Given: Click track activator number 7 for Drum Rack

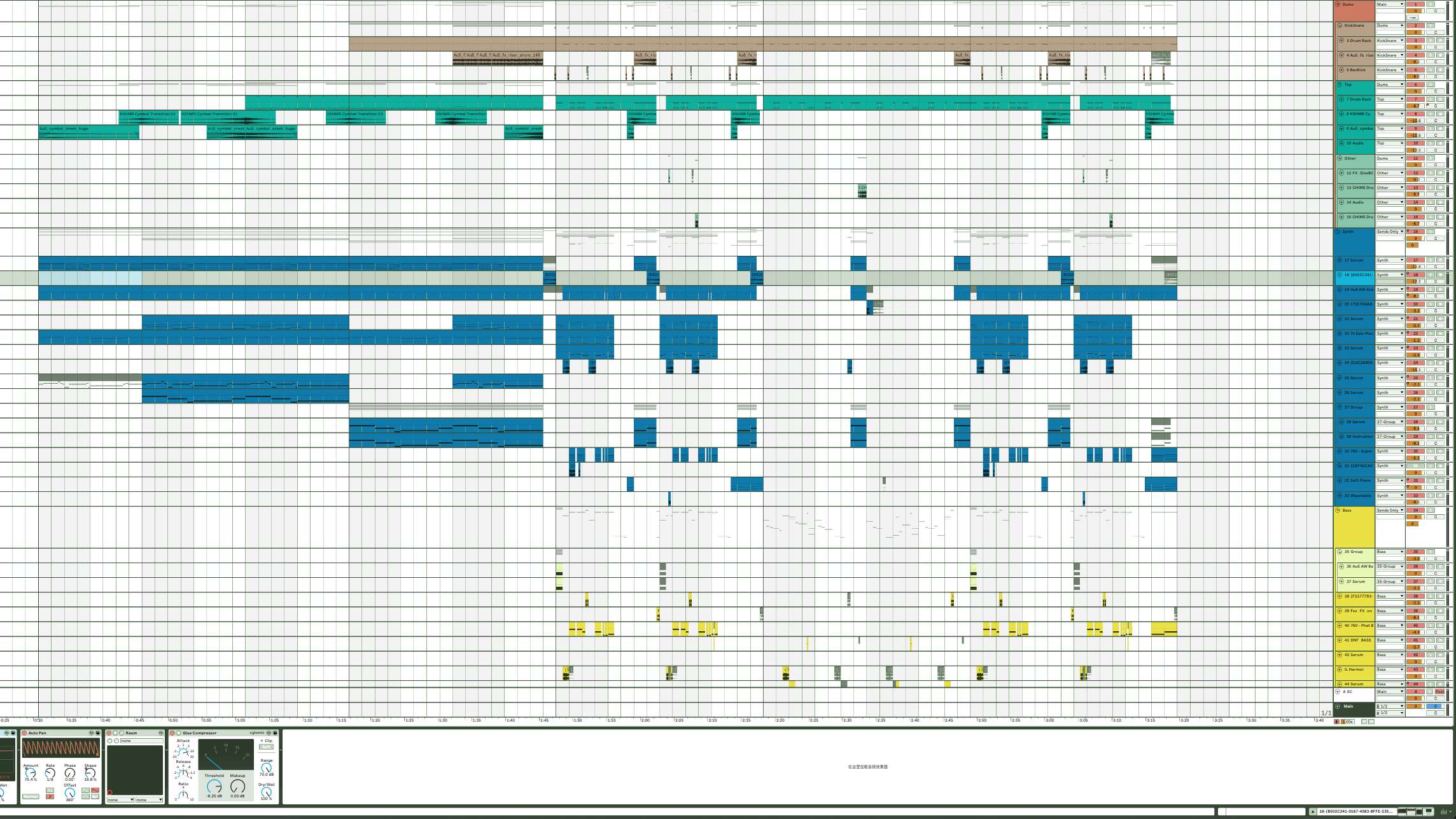Looking at the screenshot, I should [x=1415, y=99].
